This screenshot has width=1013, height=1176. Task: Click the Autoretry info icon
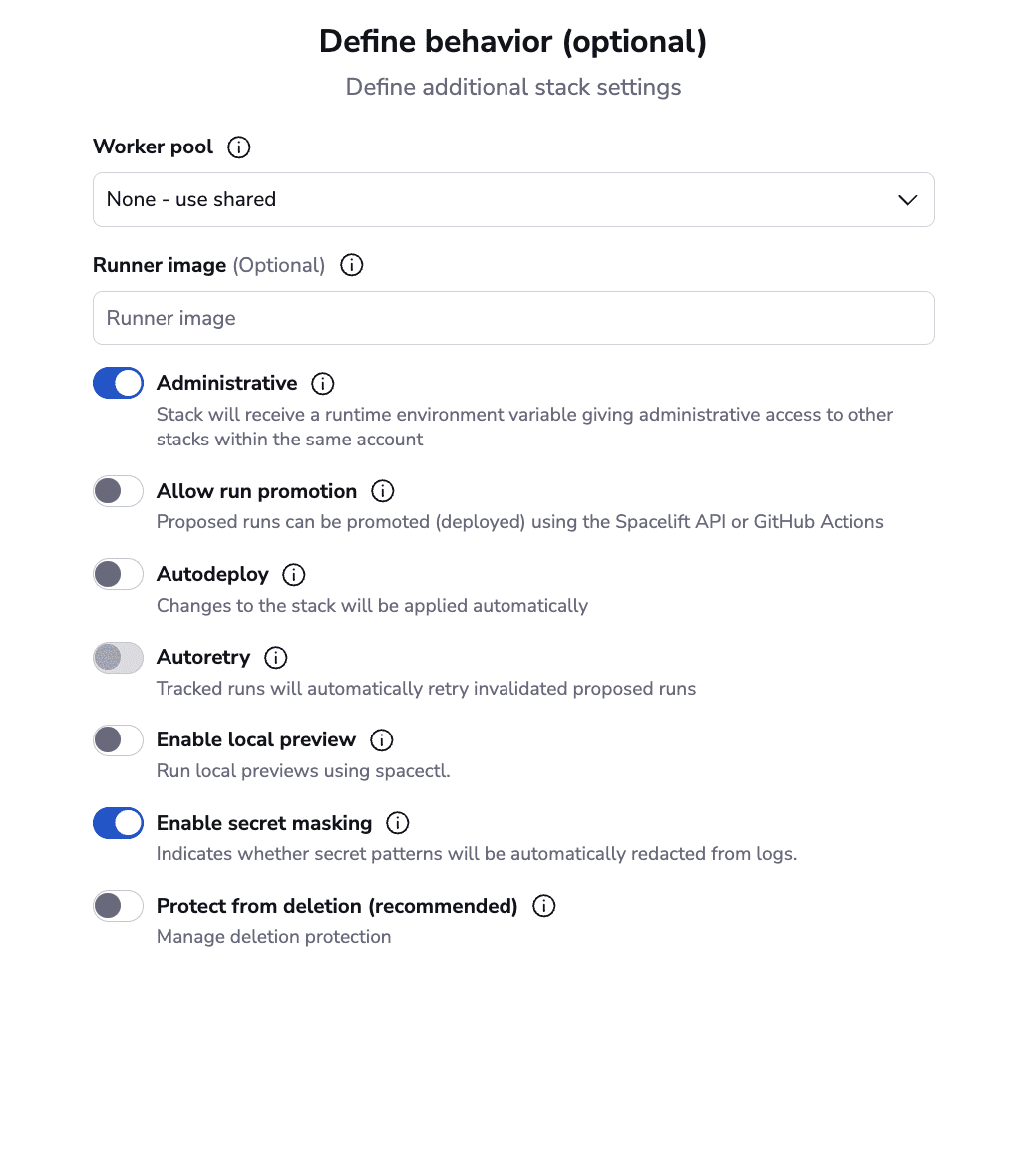[275, 657]
